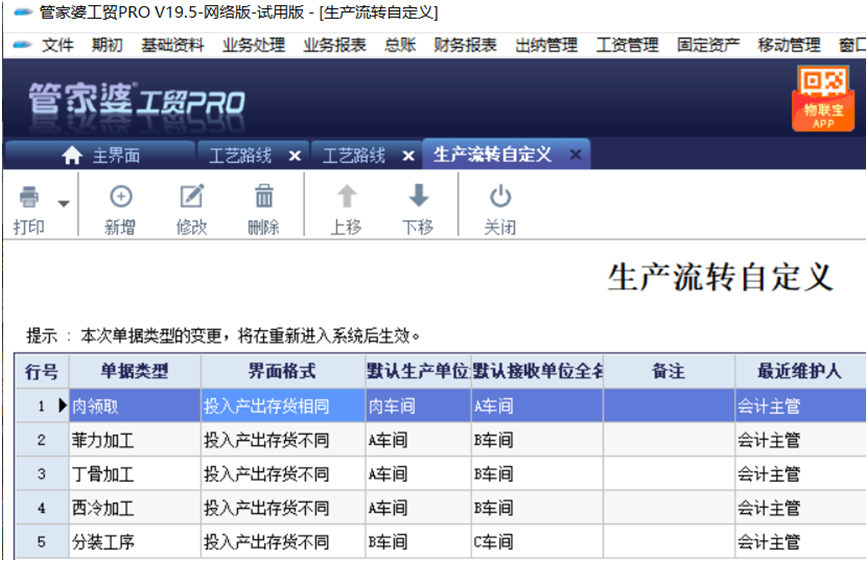Click A车间 in the 西冷加工 row
The width and height of the screenshot is (868, 562).
[x=418, y=508]
